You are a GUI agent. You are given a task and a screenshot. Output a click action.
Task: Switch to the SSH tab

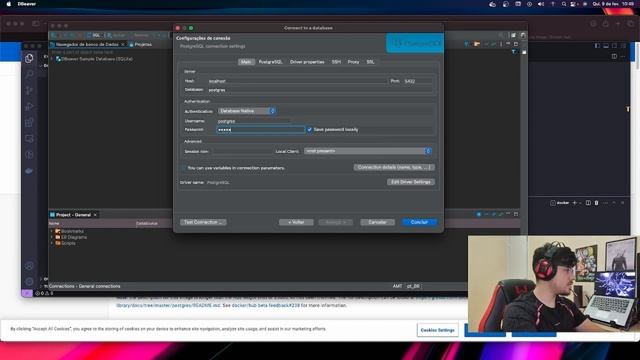click(x=336, y=62)
